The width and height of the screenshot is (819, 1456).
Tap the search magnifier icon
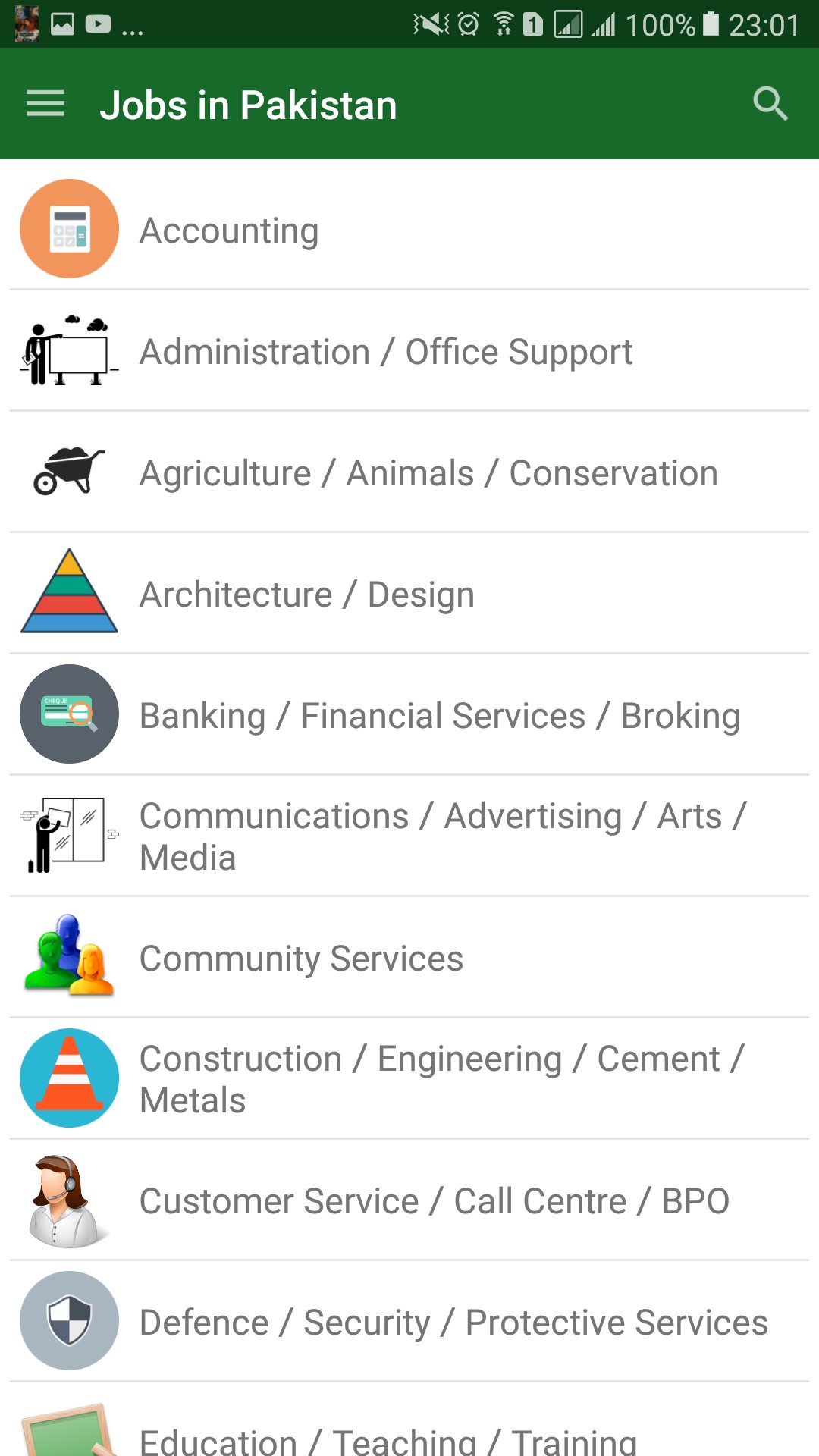pos(770,104)
